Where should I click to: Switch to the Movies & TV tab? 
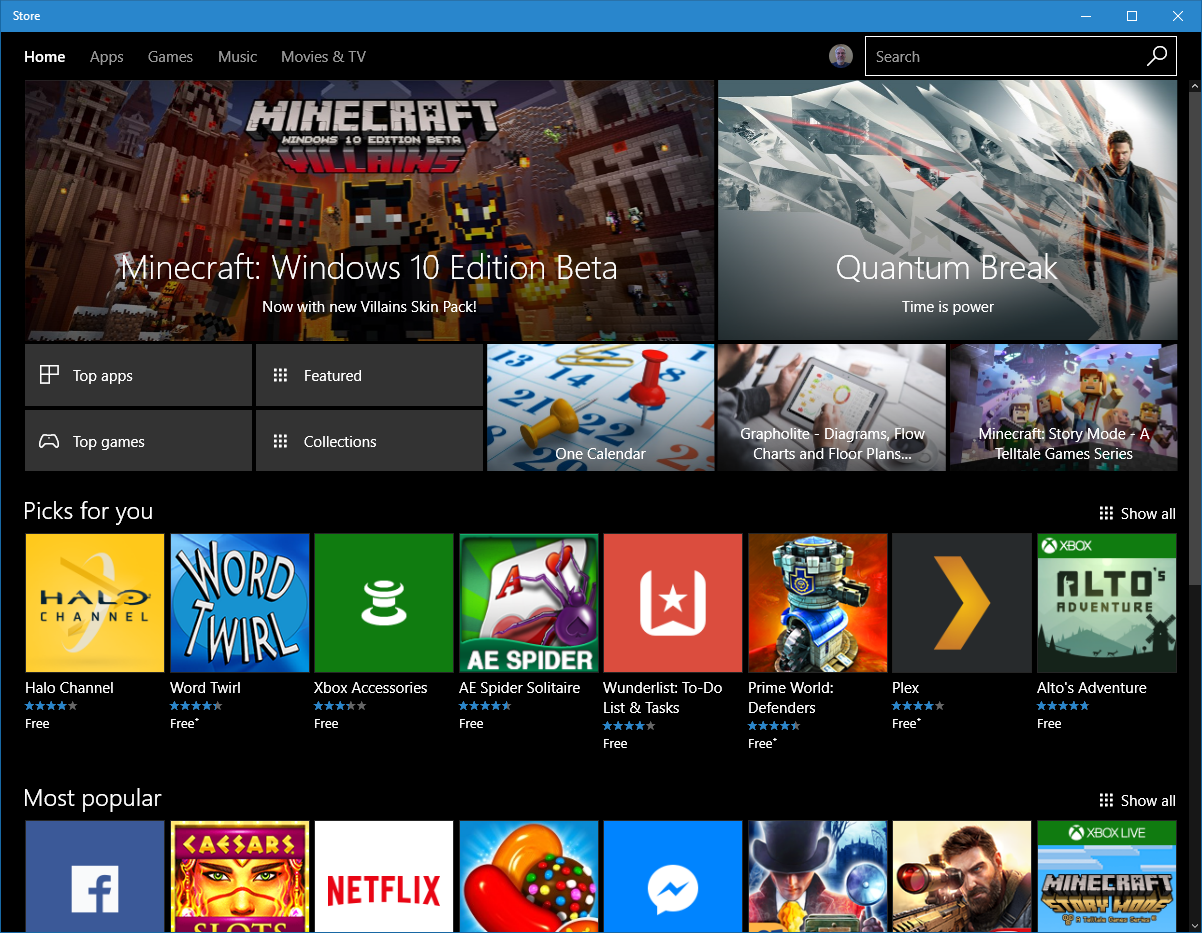[x=323, y=57]
